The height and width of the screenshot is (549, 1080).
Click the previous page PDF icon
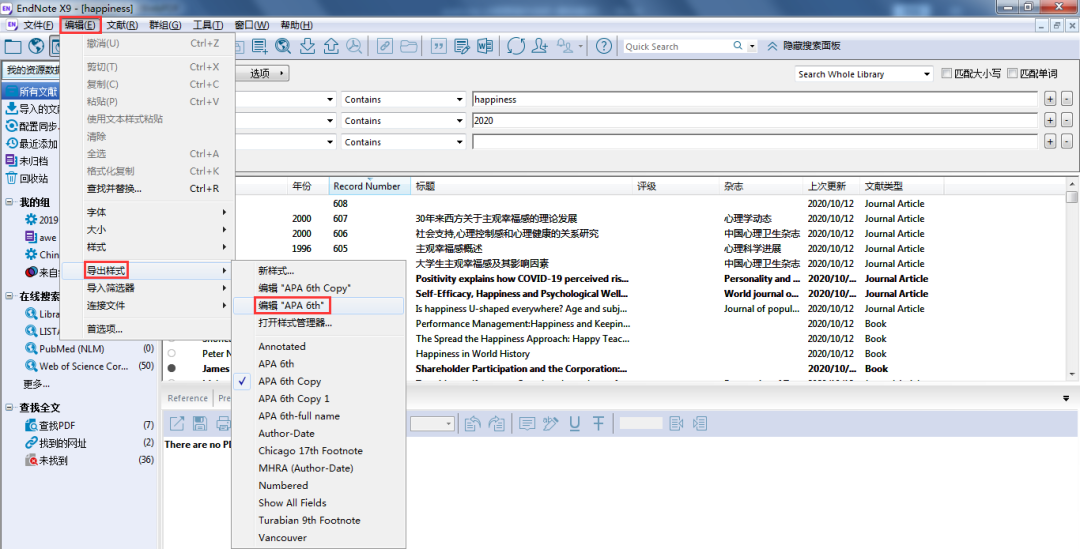[676, 424]
